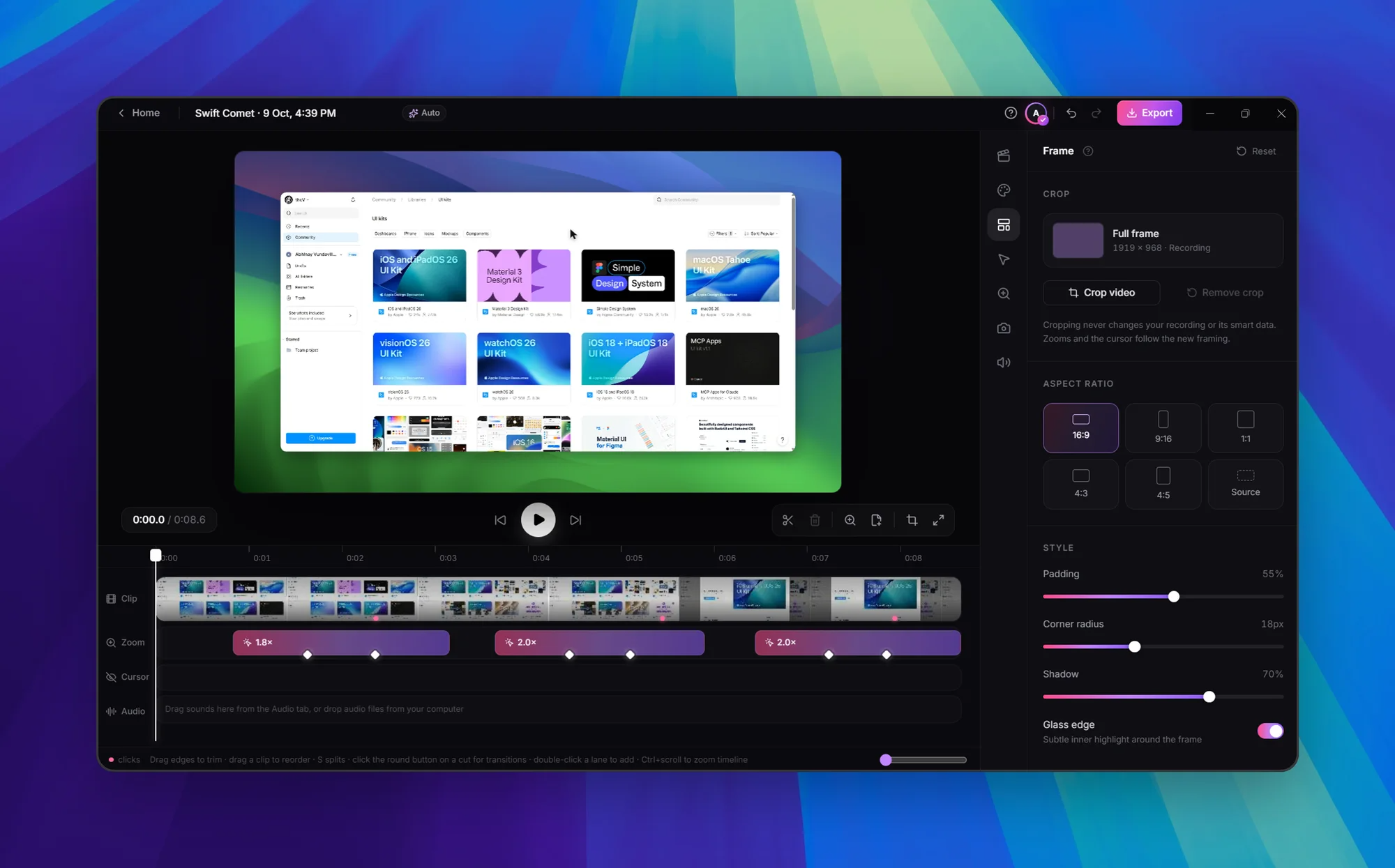Click the Shadow slider handle
The width and height of the screenshot is (1395, 868).
pos(1209,697)
